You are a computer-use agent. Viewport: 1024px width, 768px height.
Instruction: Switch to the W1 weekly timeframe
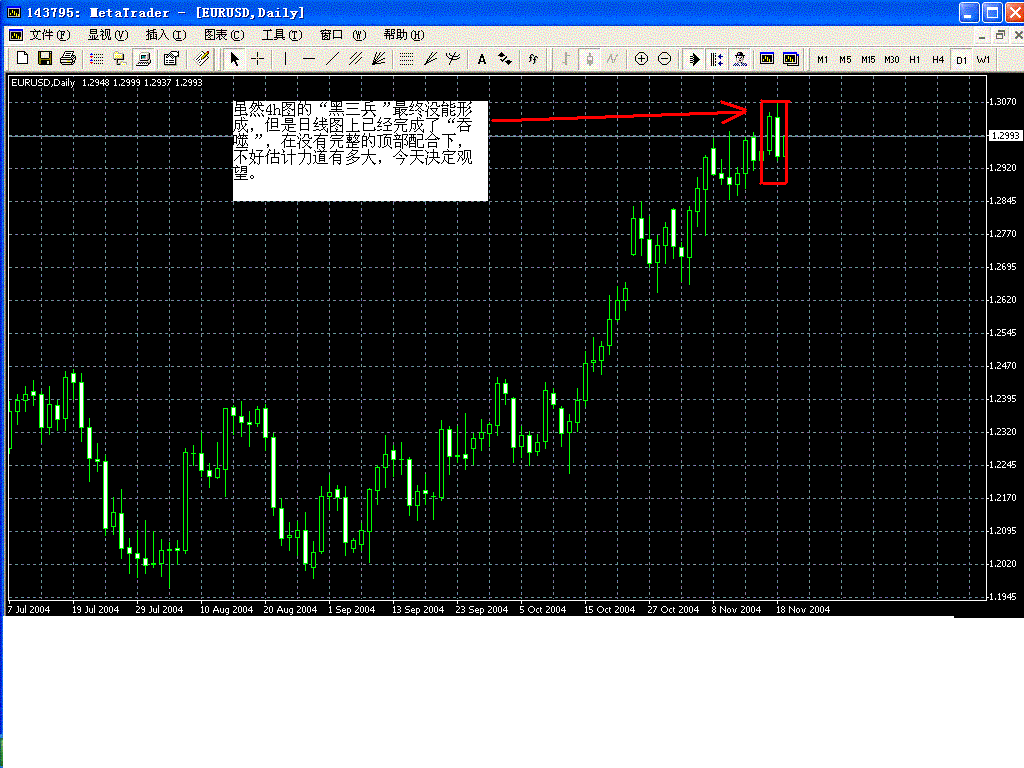coord(984,59)
